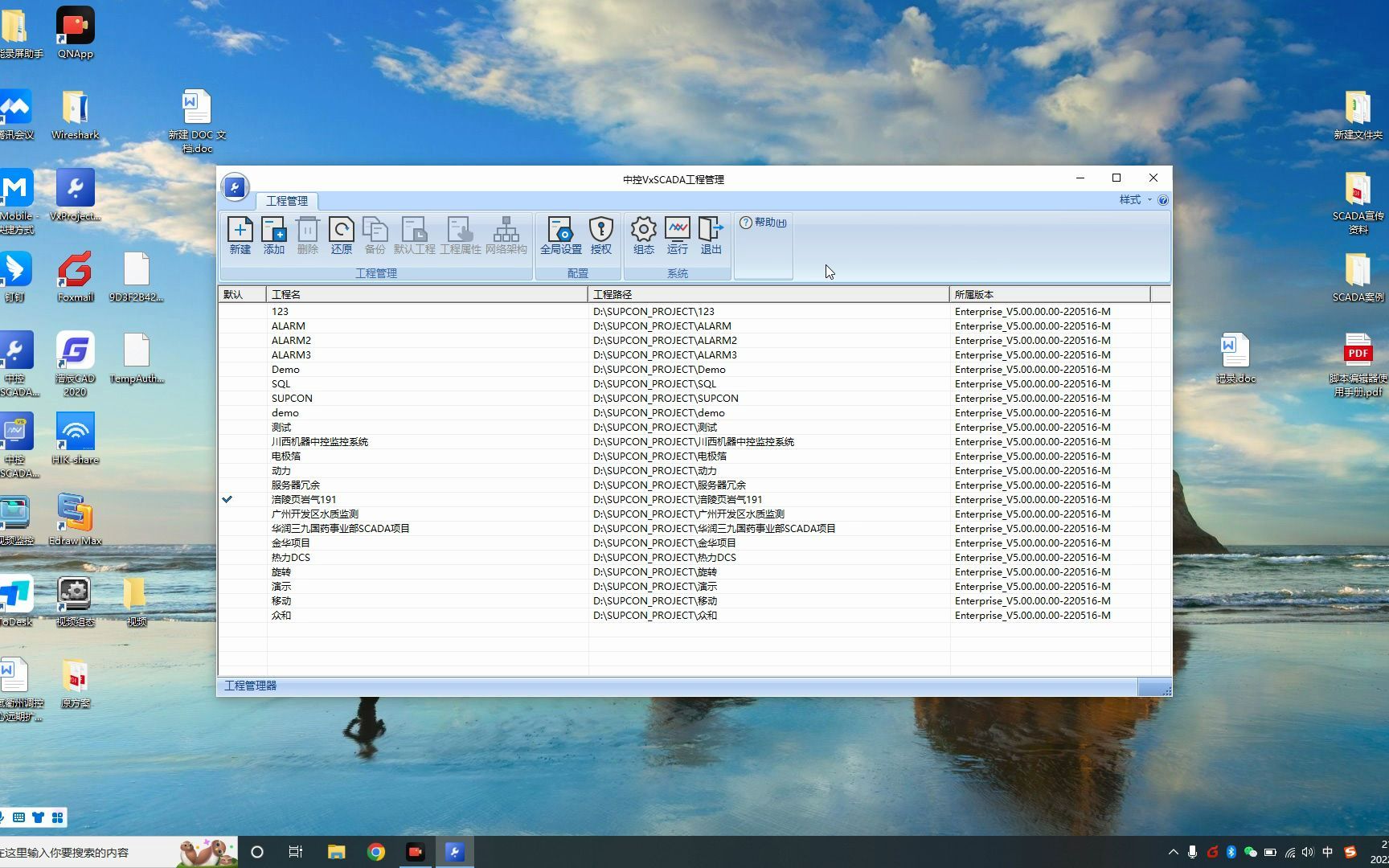
Task: Open the round application menu button
Action: coord(235,187)
